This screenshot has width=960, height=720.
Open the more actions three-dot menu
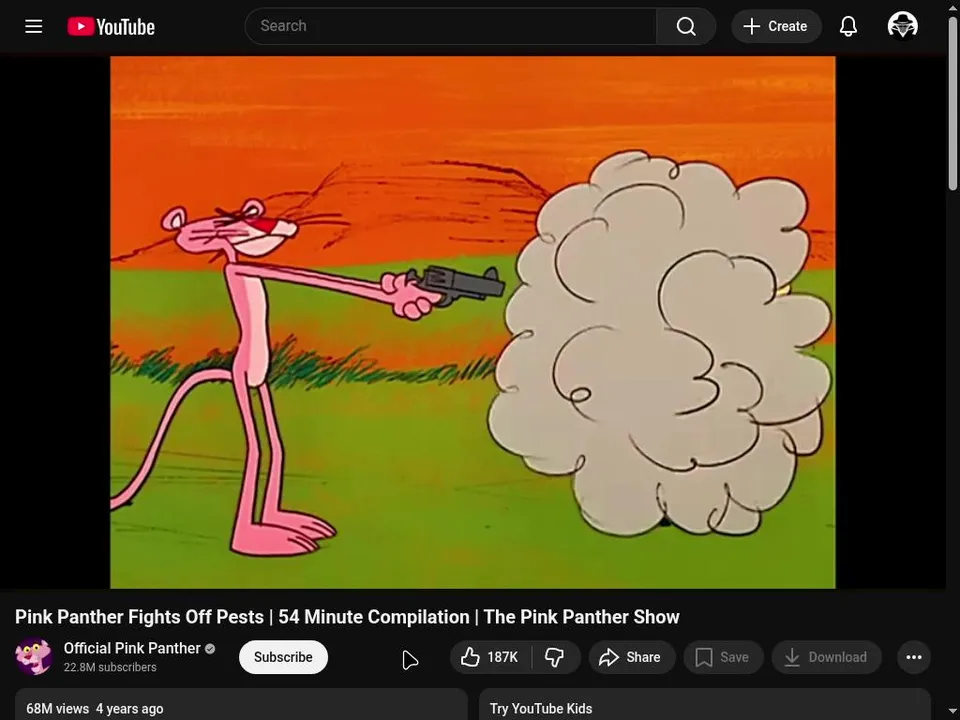(914, 657)
